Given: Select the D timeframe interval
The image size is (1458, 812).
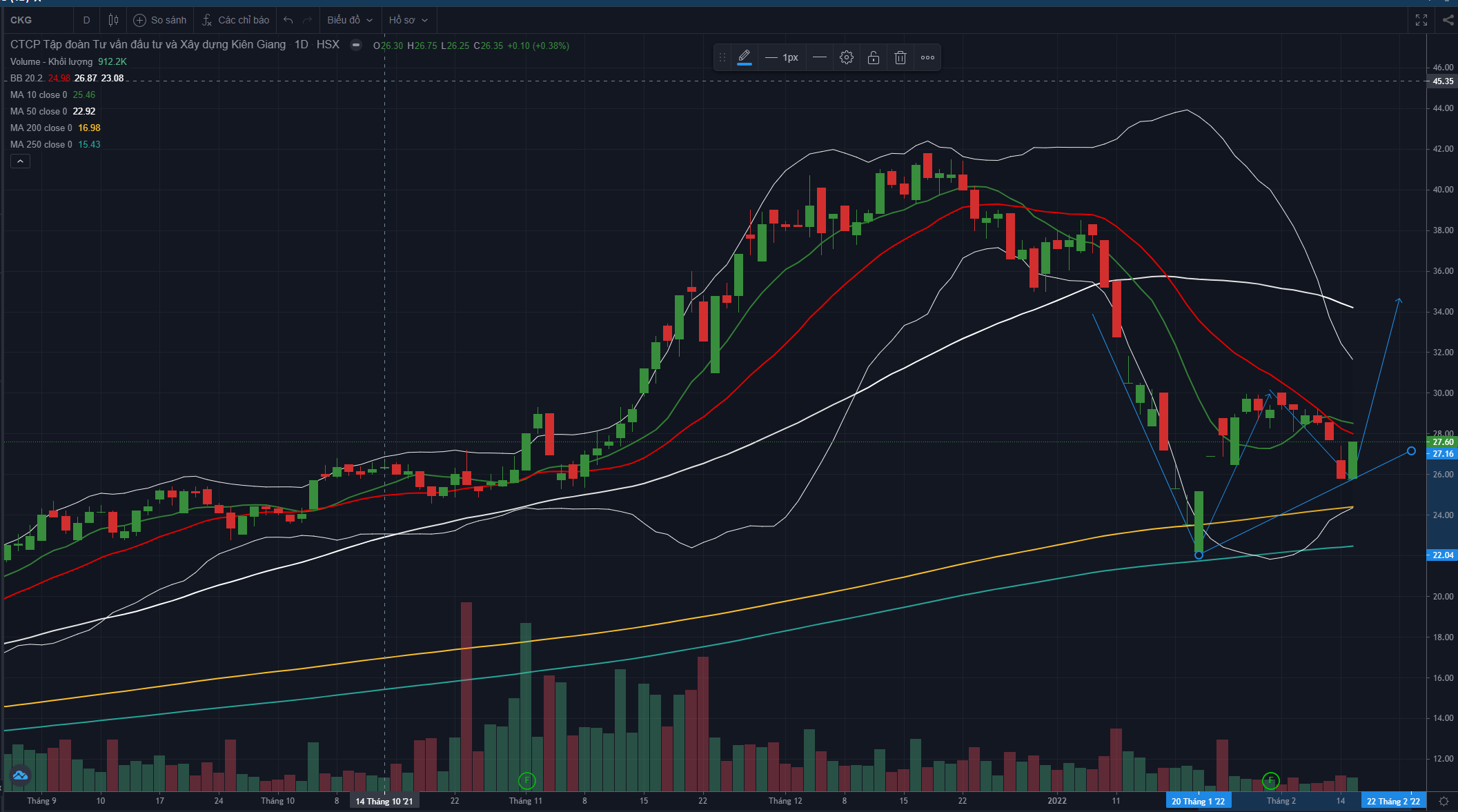Looking at the screenshot, I should click(86, 20).
